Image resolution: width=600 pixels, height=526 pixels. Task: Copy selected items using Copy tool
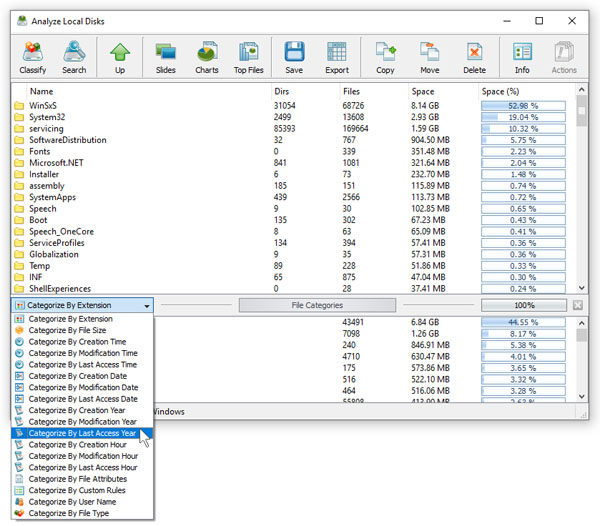coord(385,57)
